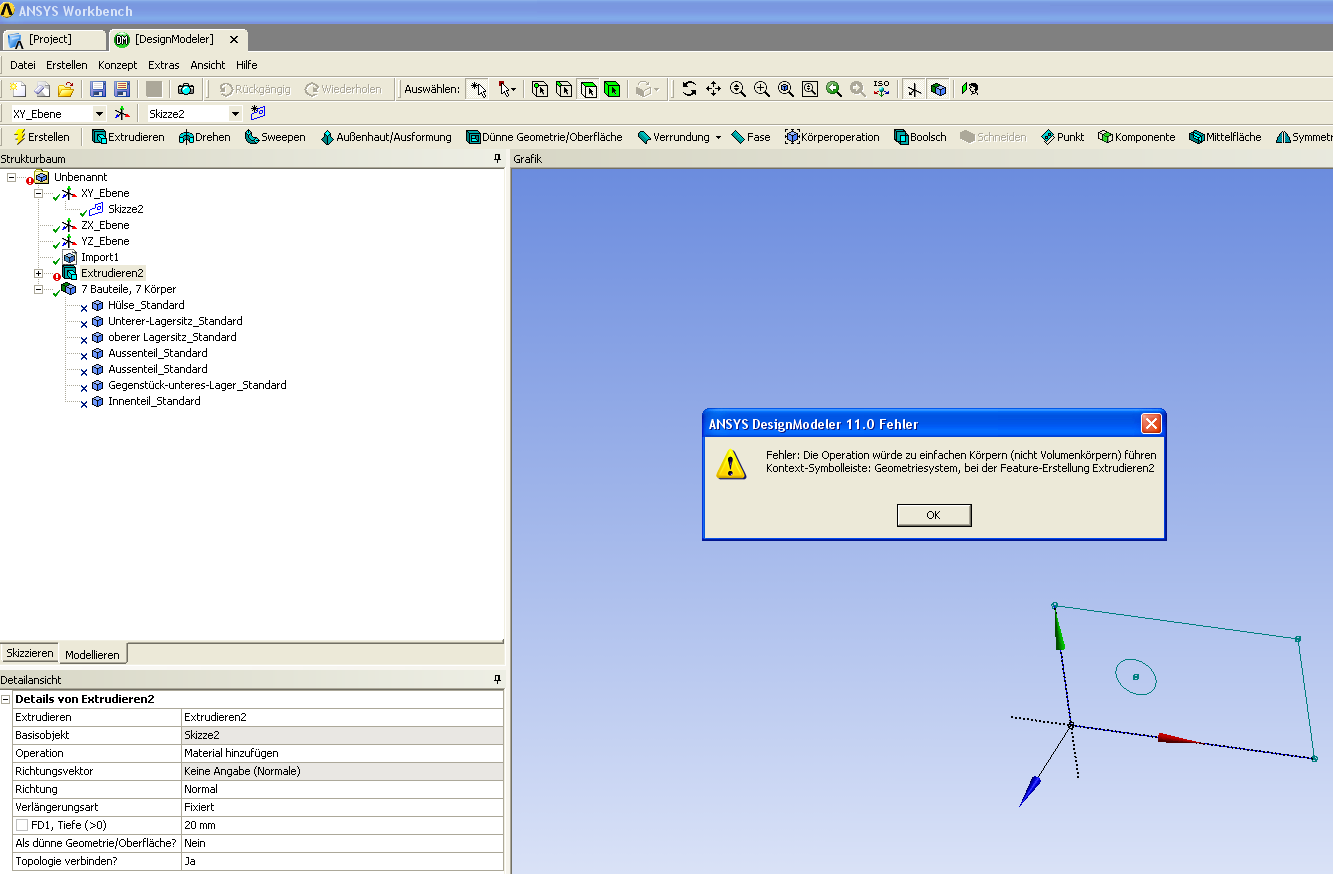Click the New Plane icon
This screenshot has width=1333, height=874.
pos(122,114)
